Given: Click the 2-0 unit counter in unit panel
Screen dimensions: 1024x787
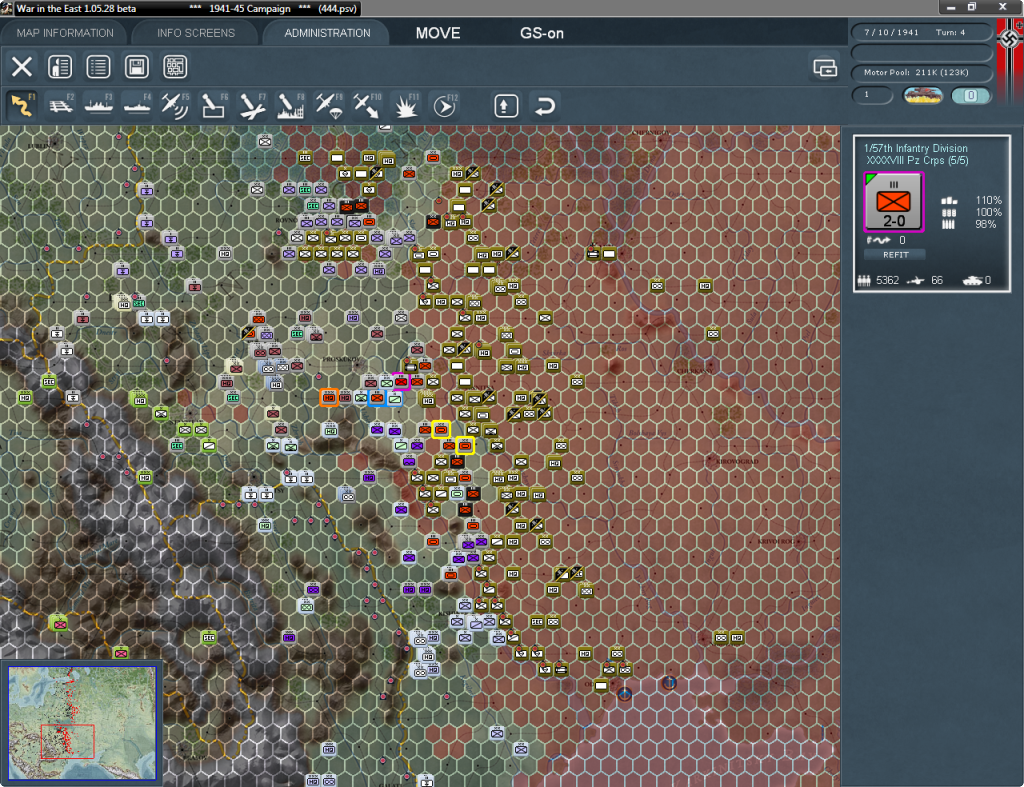Looking at the screenshot, I should pos(893,202).
